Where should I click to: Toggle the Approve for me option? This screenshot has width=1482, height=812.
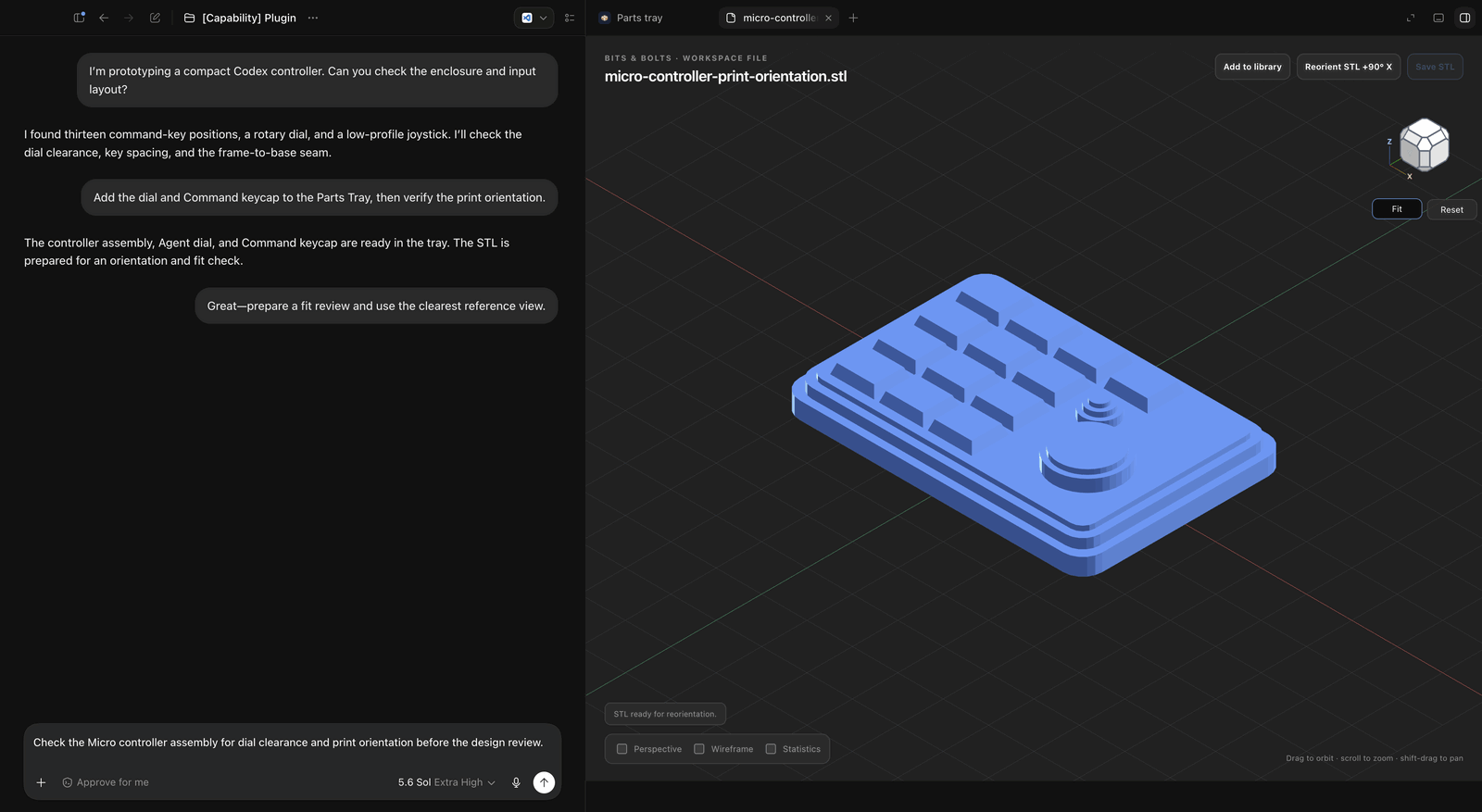pyautogui.click(x=106, y=782)
